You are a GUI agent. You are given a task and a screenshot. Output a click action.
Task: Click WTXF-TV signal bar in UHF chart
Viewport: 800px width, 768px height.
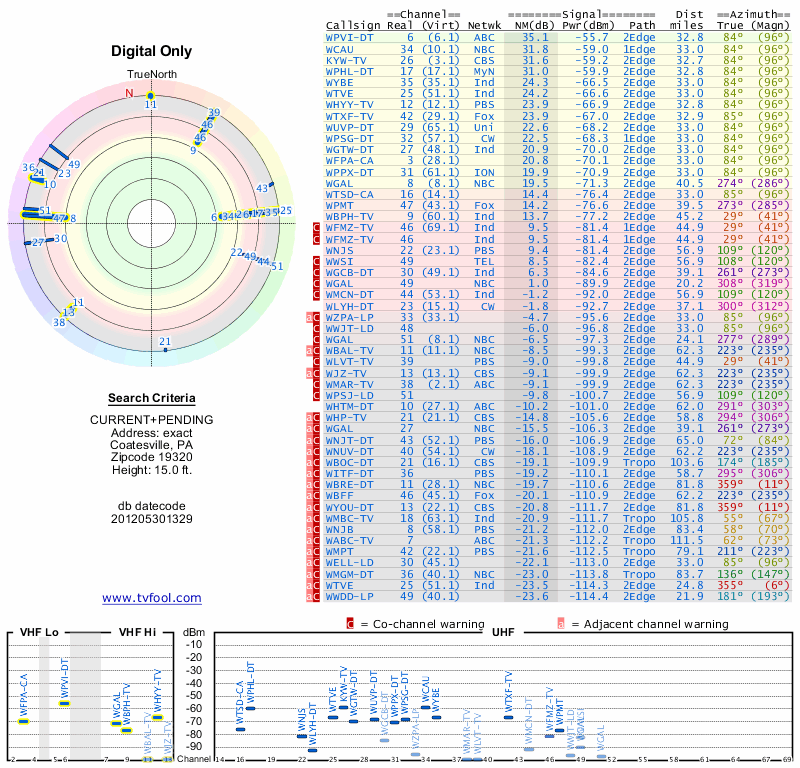point(508,717)
